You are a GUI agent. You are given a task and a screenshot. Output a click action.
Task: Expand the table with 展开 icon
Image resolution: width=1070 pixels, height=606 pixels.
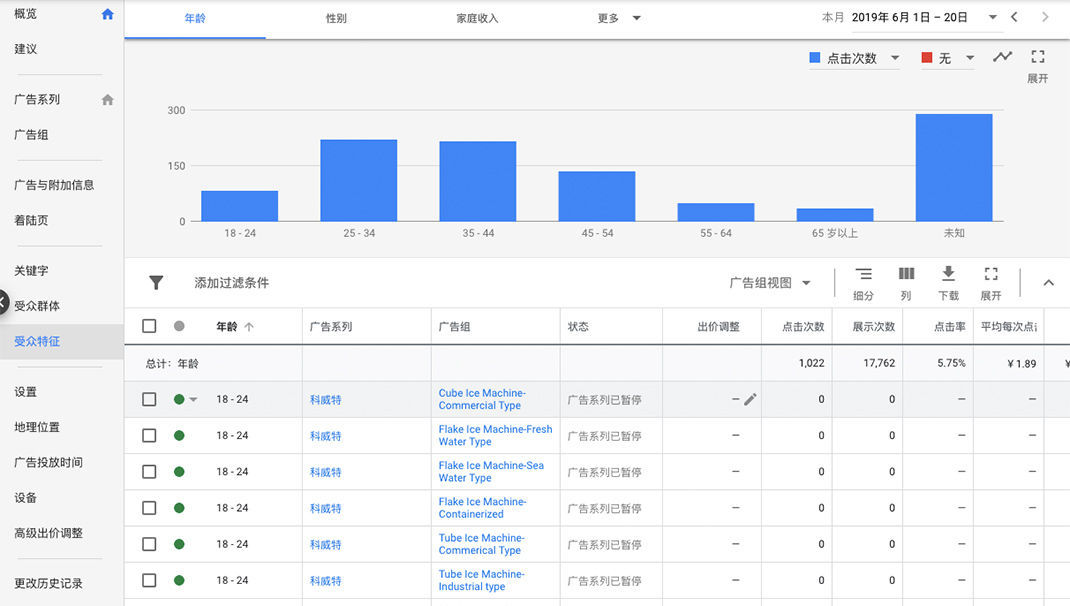point(990,274)
